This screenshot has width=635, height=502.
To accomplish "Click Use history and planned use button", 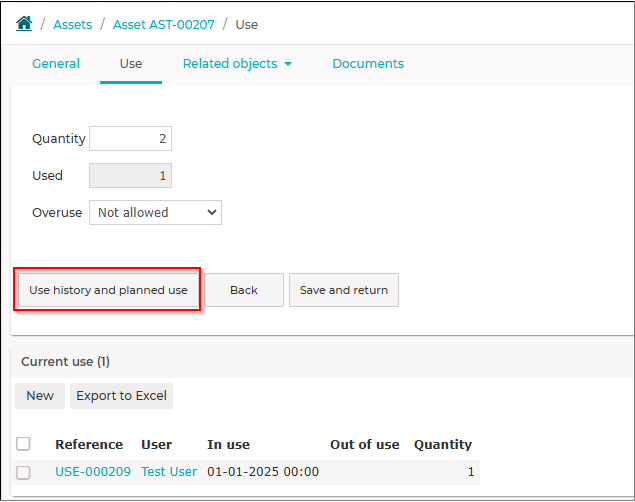I will click(108, 290).
